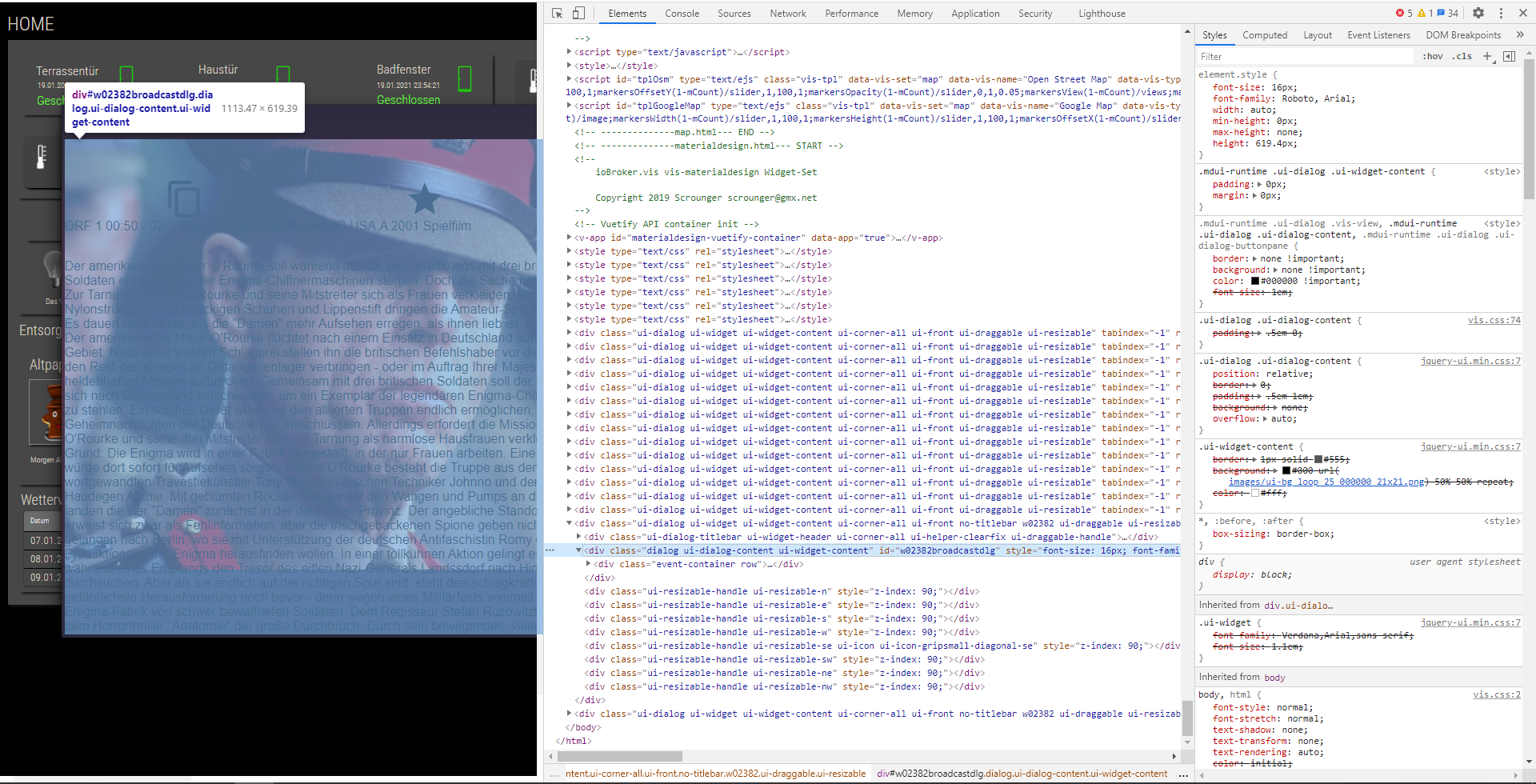Open the vis.css:74 source link
Image resolution: width=1536 pixels, height=784 pixels.
click(1494, 320)
